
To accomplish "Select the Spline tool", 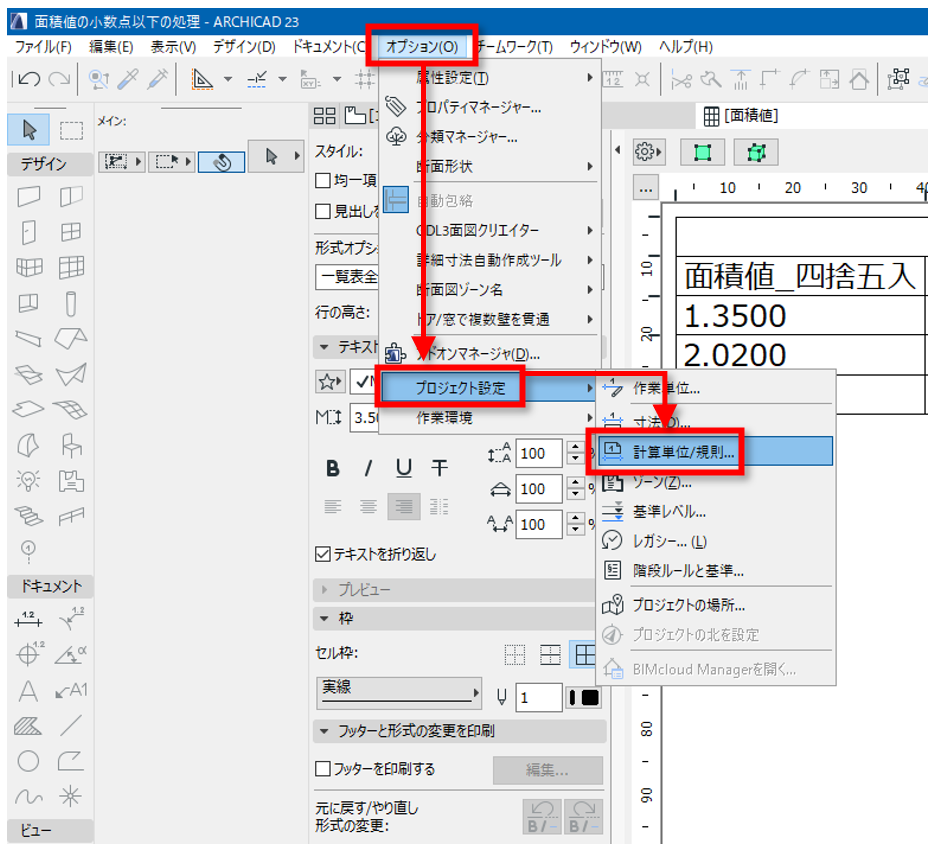I will (x=29, y=796).
